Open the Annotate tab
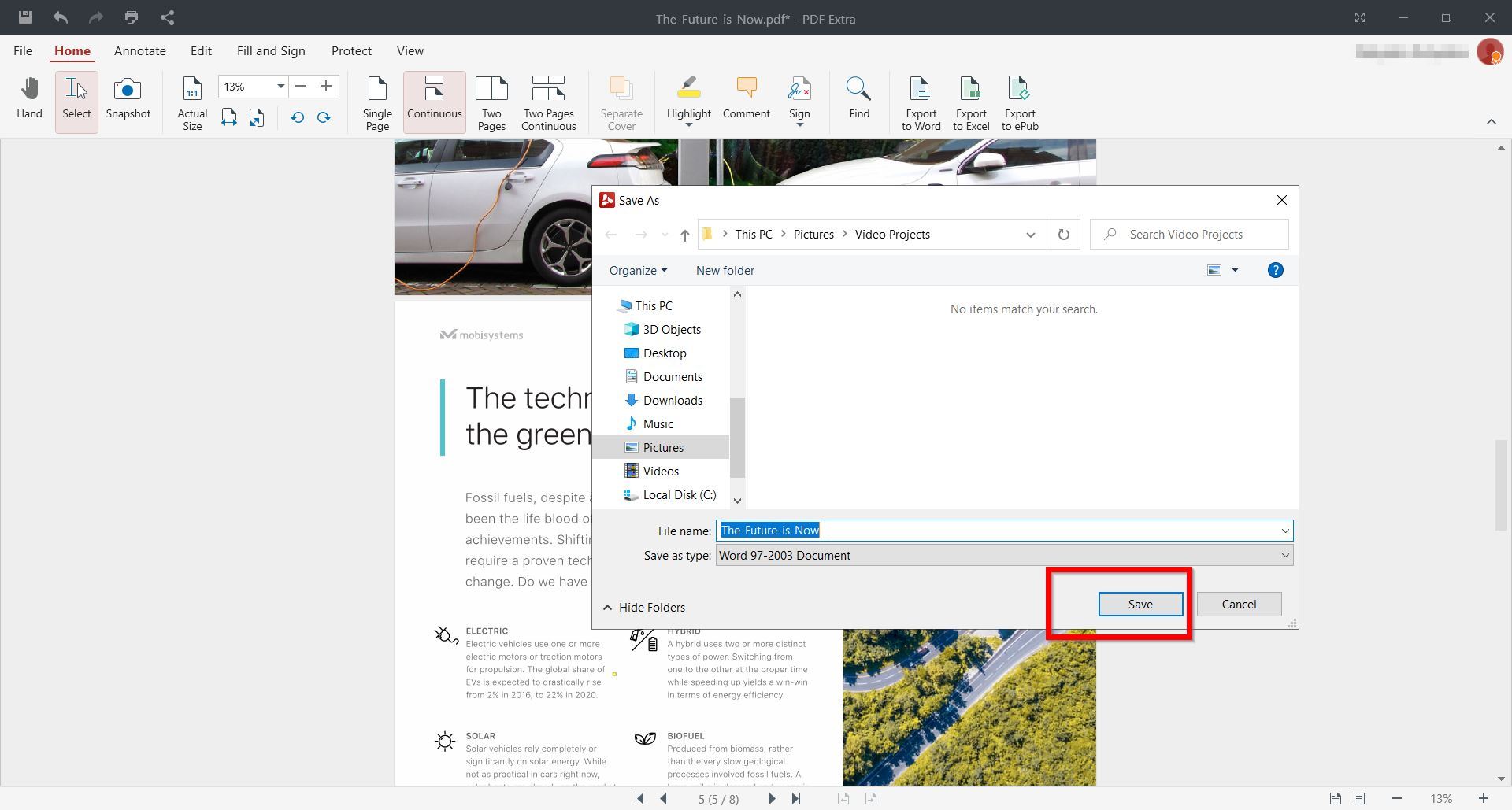 [x=139, y=51]
